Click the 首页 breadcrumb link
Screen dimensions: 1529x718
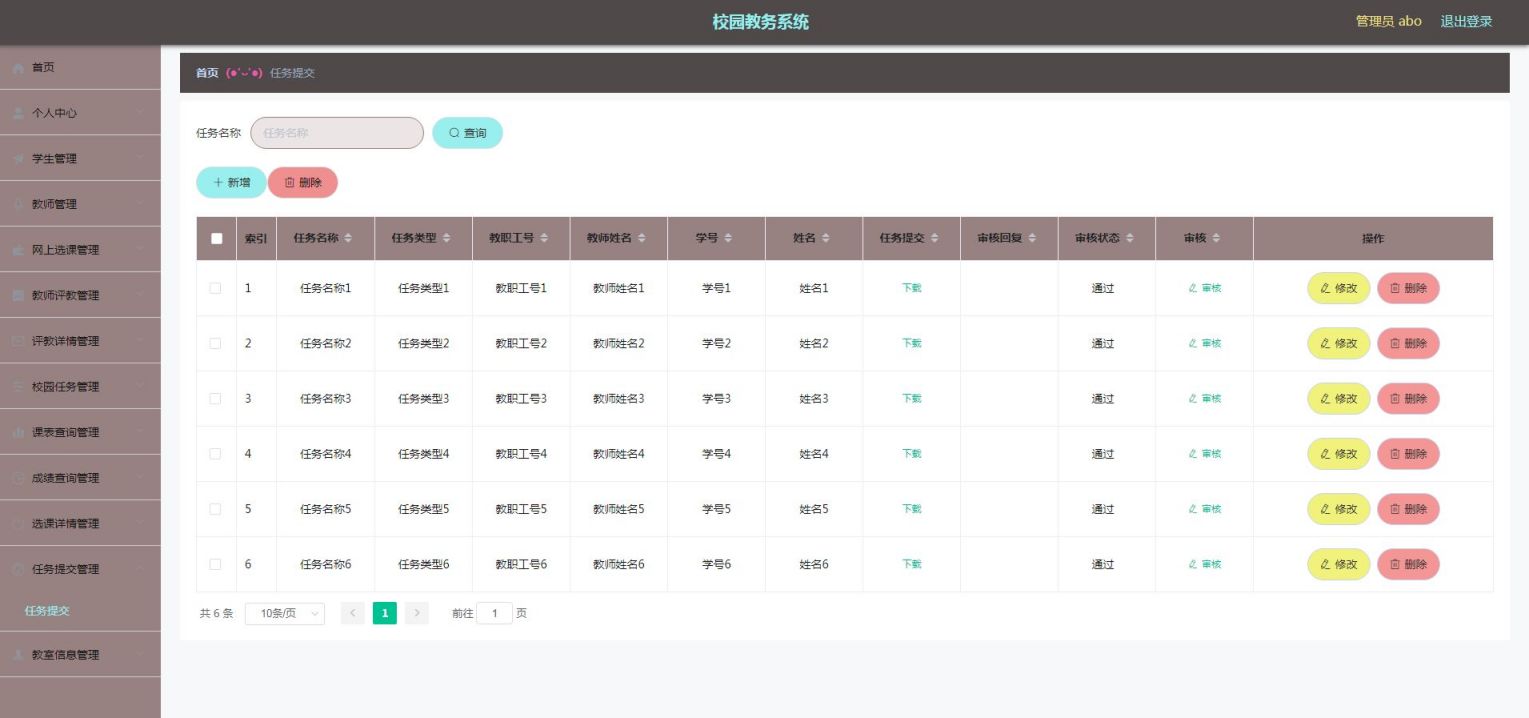pyautogui.click(x=207, y=73)
